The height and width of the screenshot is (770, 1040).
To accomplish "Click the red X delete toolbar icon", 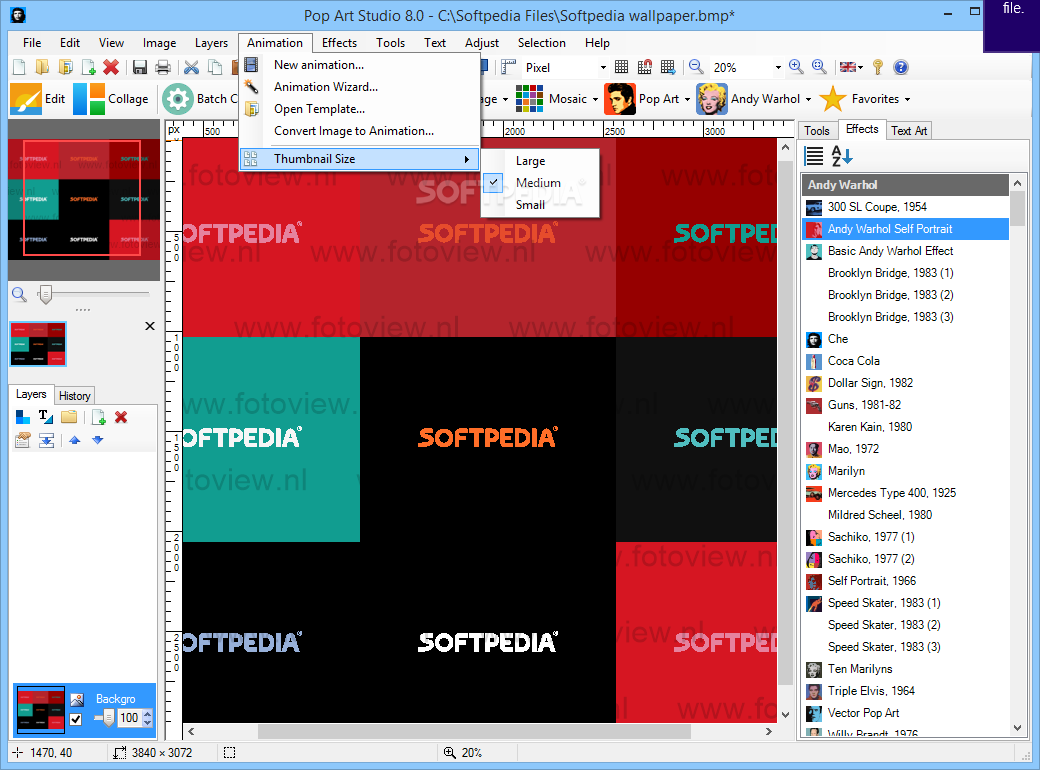I will [111, 67].
